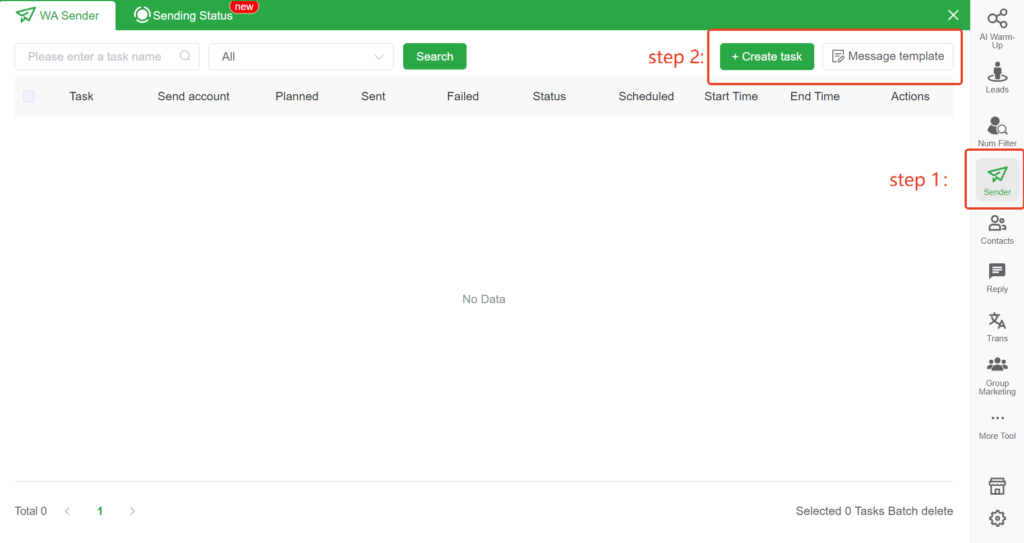Tick the select-all tasks checkbox

(x=29, y=96)
